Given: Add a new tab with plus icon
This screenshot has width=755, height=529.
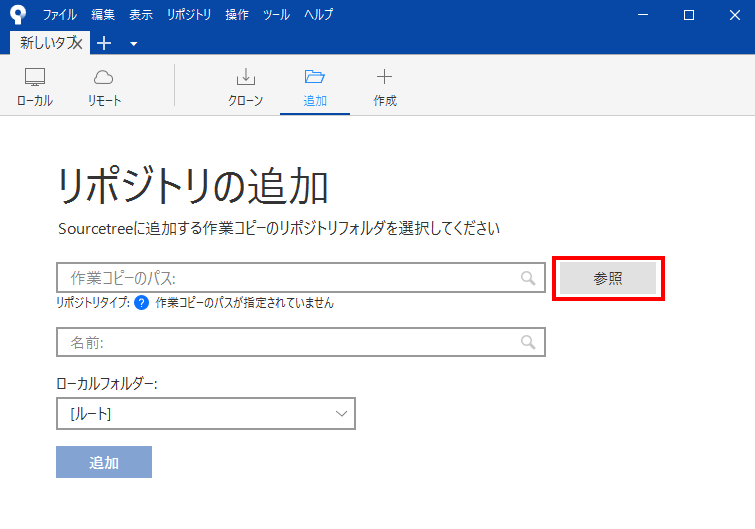Looking at the screenshot, I should (x=104, y=43).
